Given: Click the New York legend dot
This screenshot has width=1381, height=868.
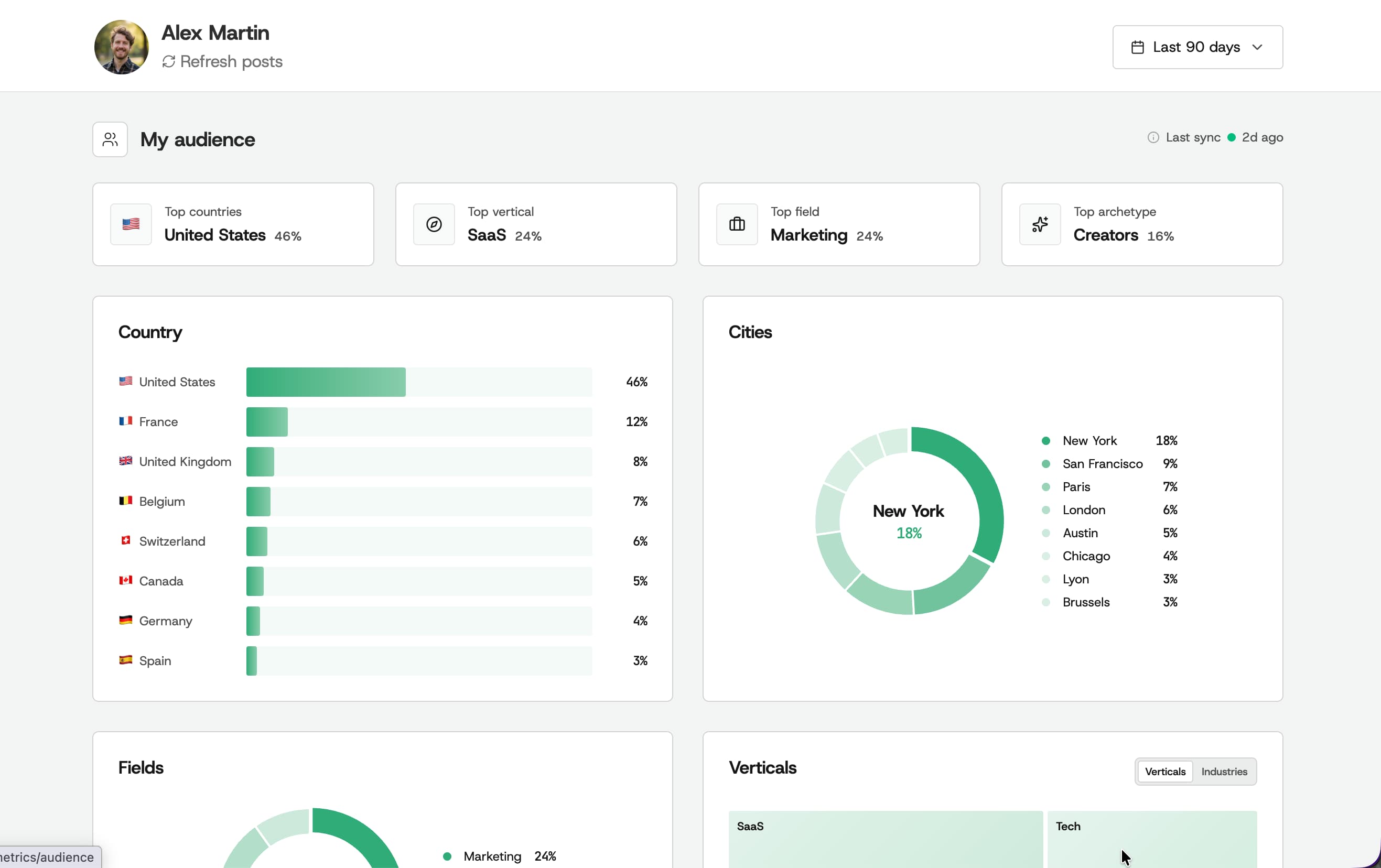Looking at the screenshot, I should [1045, 441].
